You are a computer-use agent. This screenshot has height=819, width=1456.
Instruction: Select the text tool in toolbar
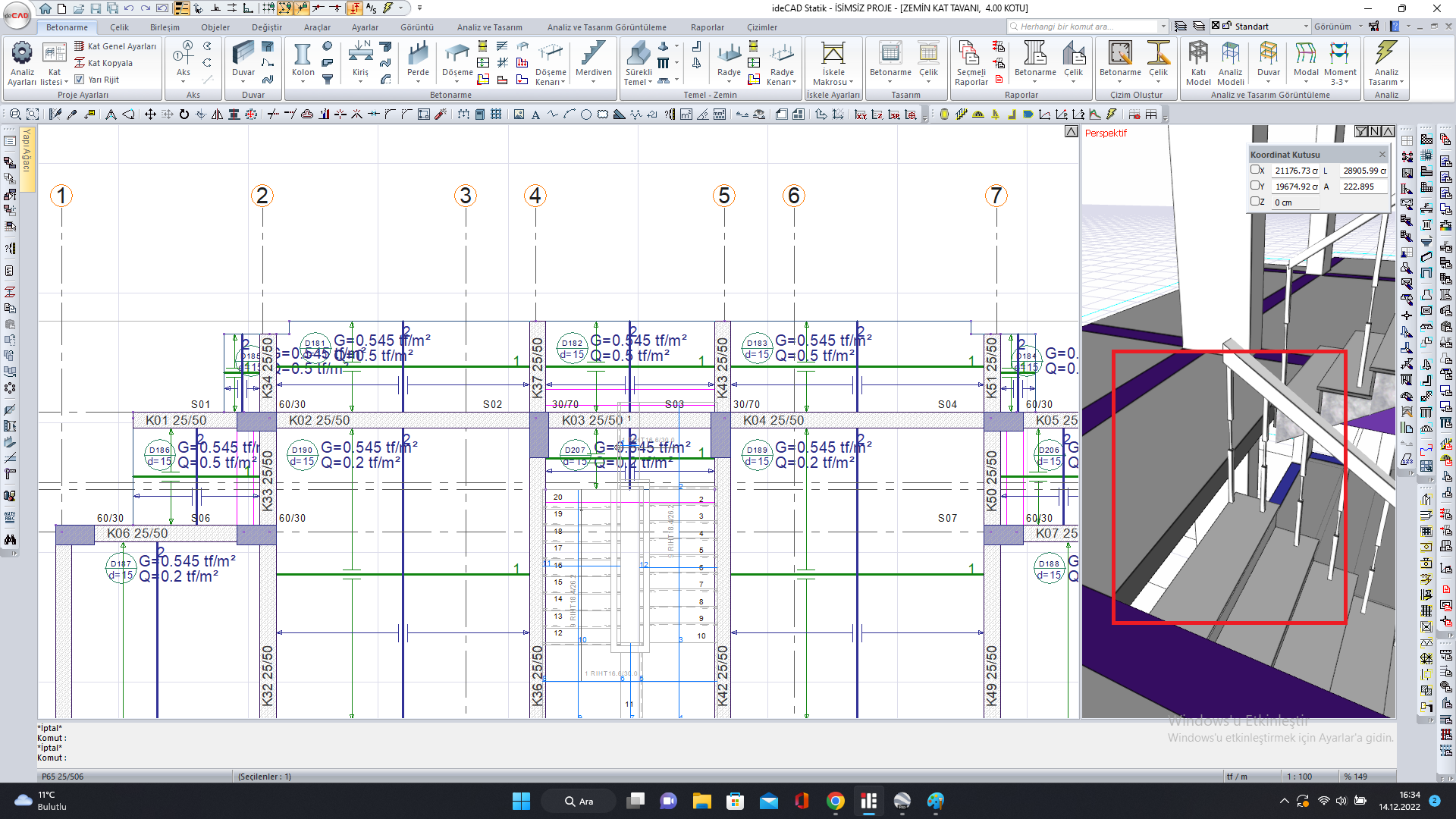pos(535,115)
